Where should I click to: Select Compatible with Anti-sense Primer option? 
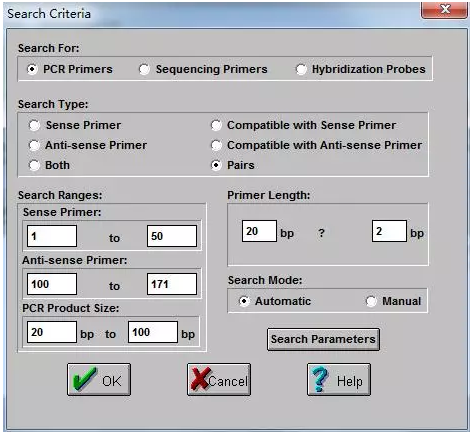(x=216, y=145)
